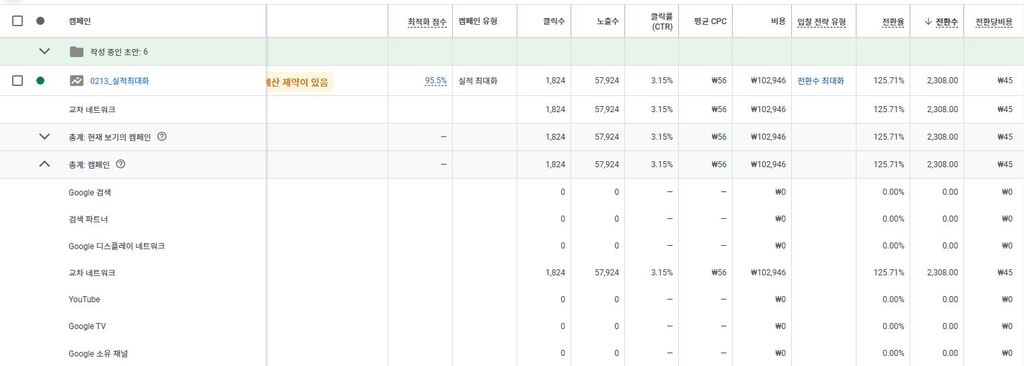1024x366 pixels.
Task: Click the 최적화 점수 column header
Action: coord(427,22)
